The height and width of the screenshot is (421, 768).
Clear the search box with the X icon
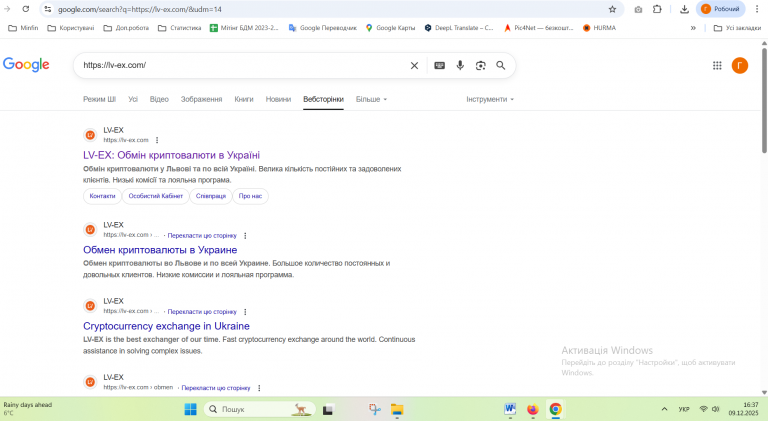(414, 65)
